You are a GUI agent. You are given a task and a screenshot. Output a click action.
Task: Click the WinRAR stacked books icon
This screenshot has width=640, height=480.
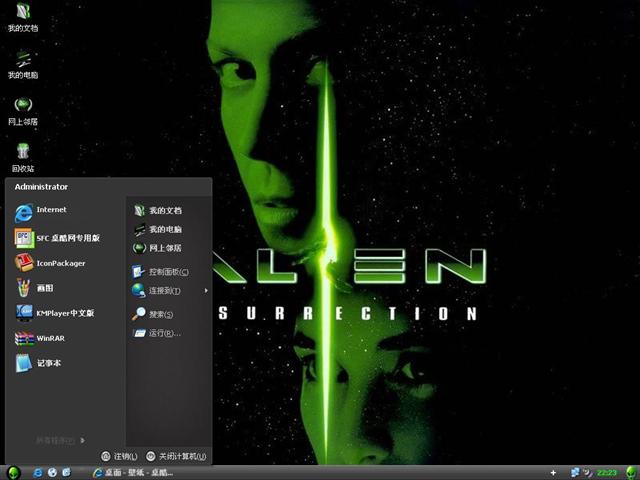point(24,338)
